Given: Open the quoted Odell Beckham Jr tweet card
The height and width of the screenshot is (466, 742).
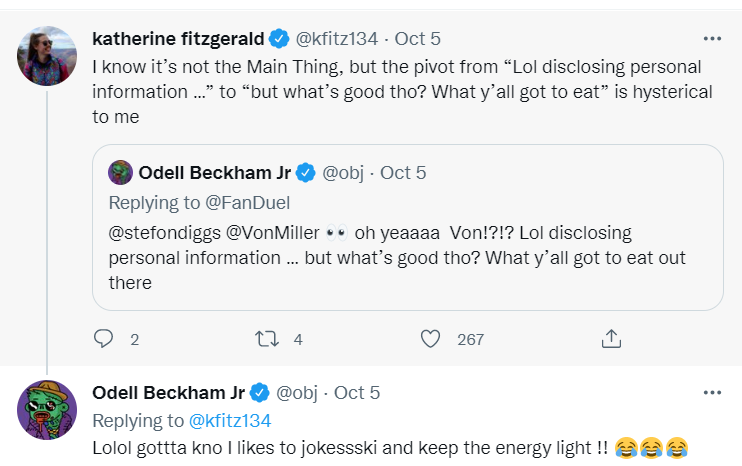Looking at the screenshot, I should 408,228.
